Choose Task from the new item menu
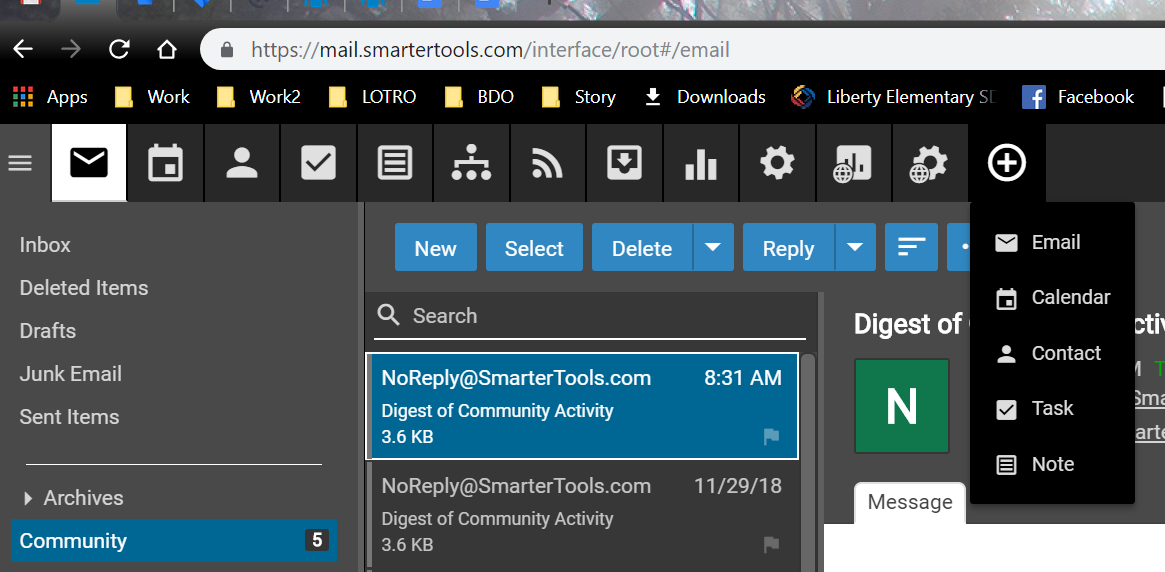 1052,408
